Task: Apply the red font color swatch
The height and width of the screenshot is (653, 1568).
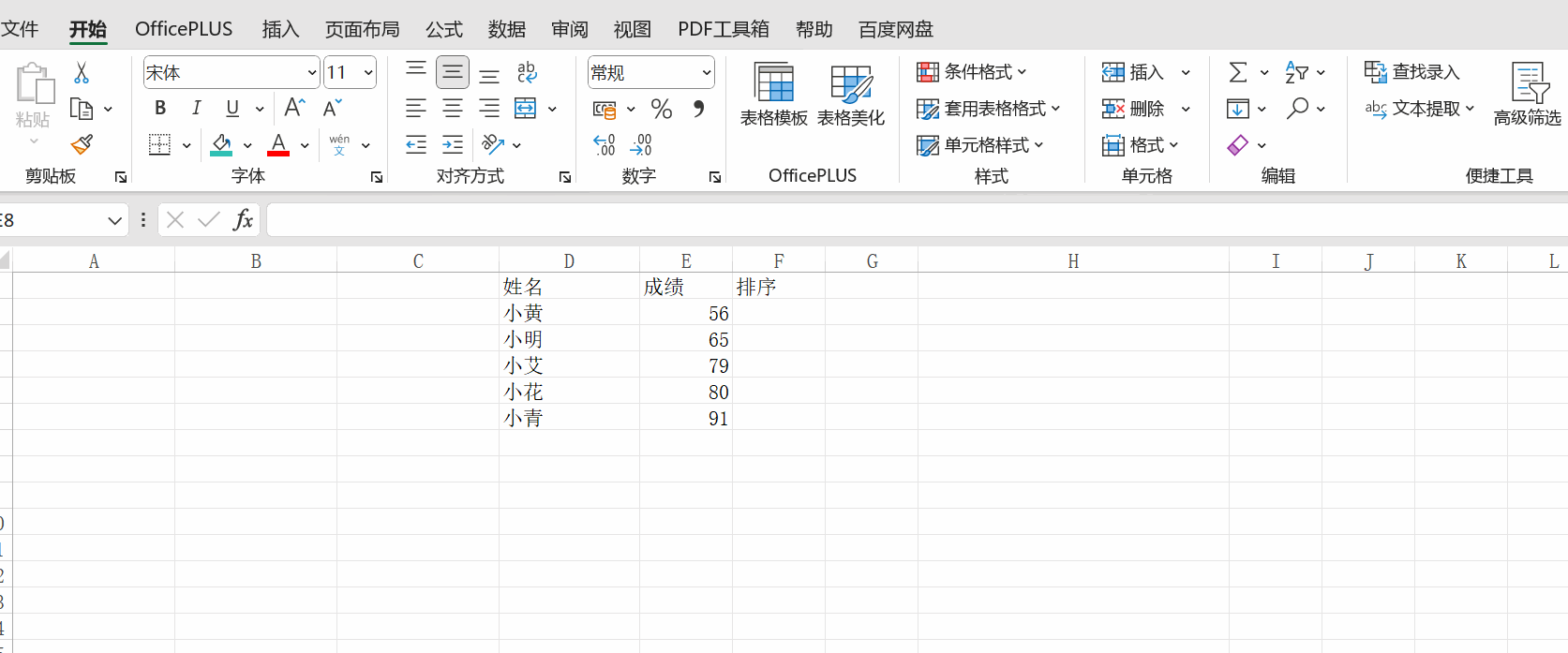Action: [278, 145]
